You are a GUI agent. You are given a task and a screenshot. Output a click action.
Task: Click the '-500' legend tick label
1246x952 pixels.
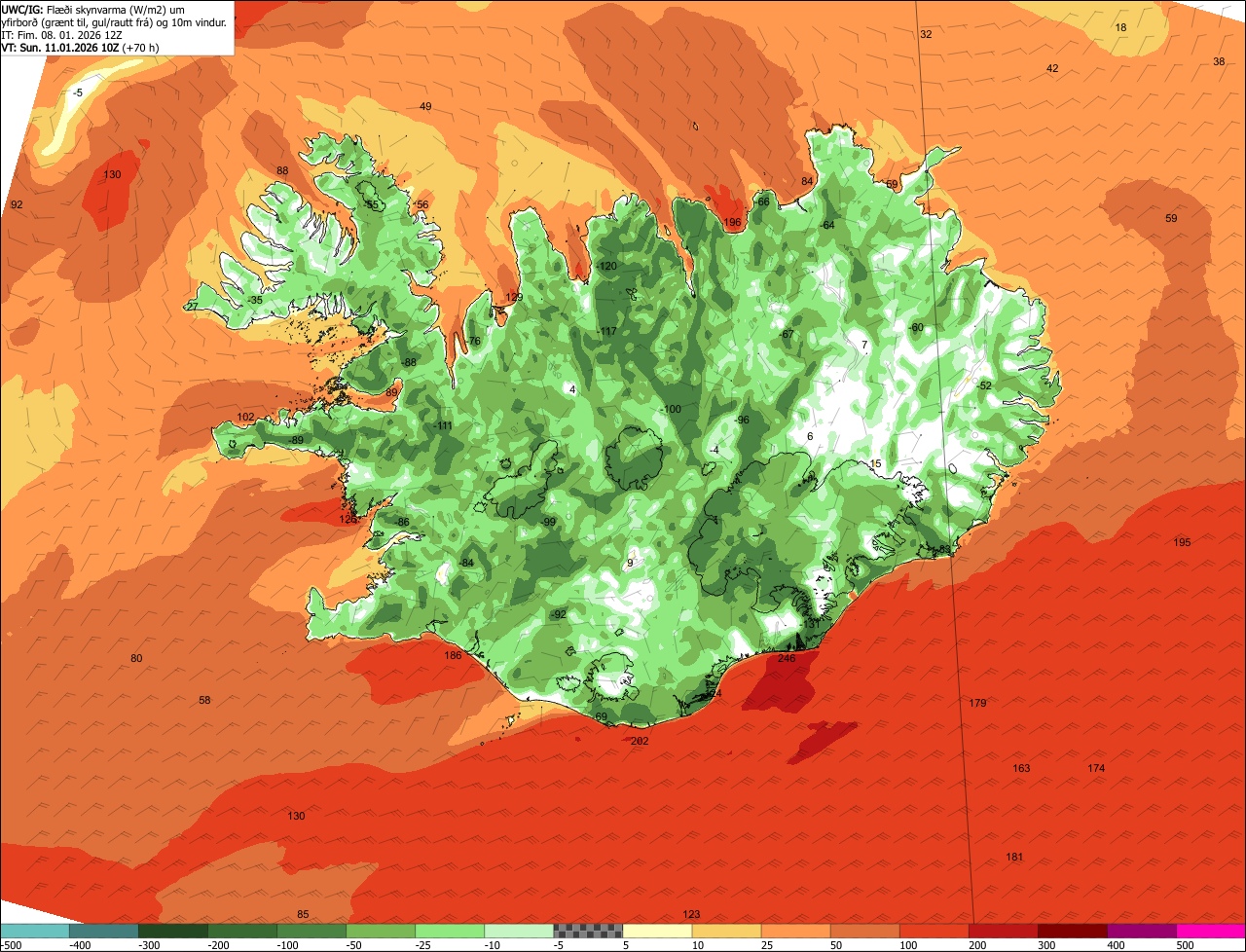[x=11, y=944]
